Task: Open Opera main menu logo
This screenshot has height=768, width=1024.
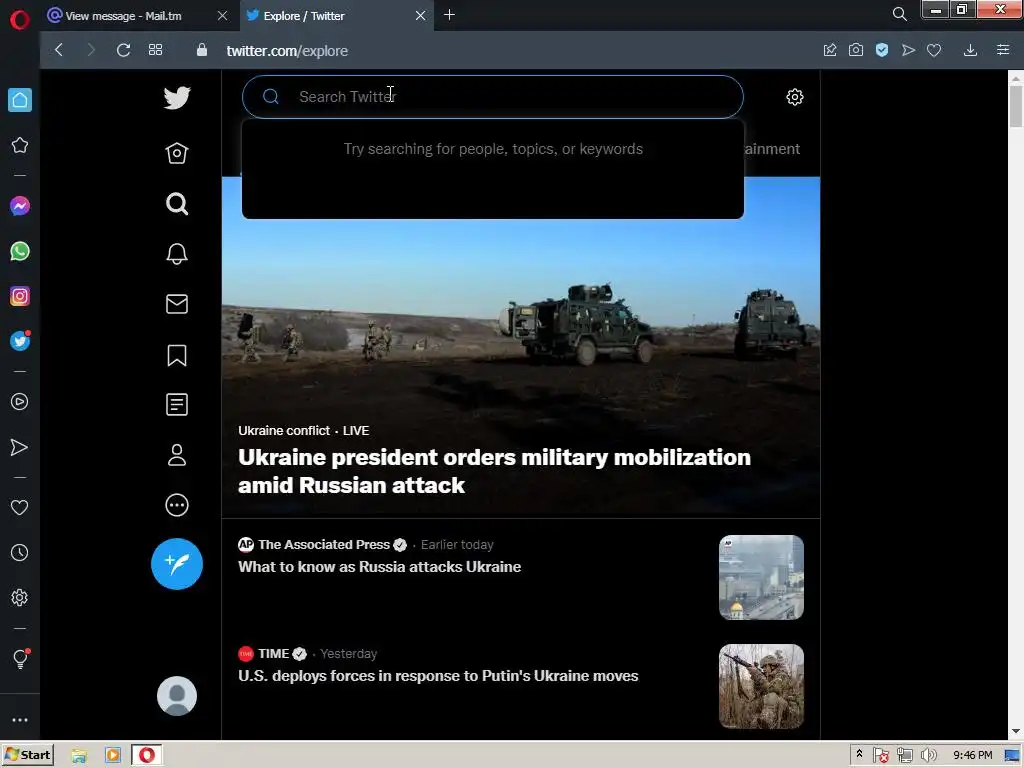Action: click(20, 20)
